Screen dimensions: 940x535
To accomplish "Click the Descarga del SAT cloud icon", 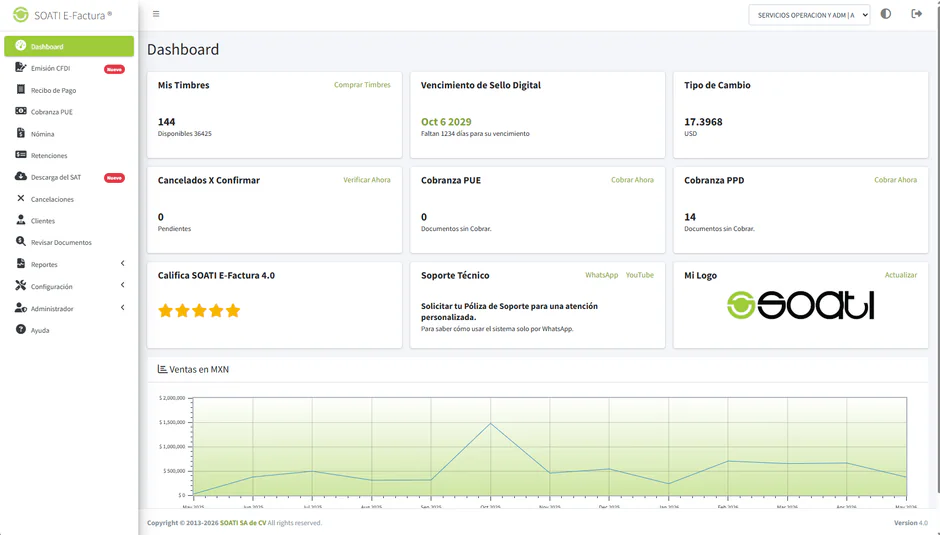I will pos(20,176).
